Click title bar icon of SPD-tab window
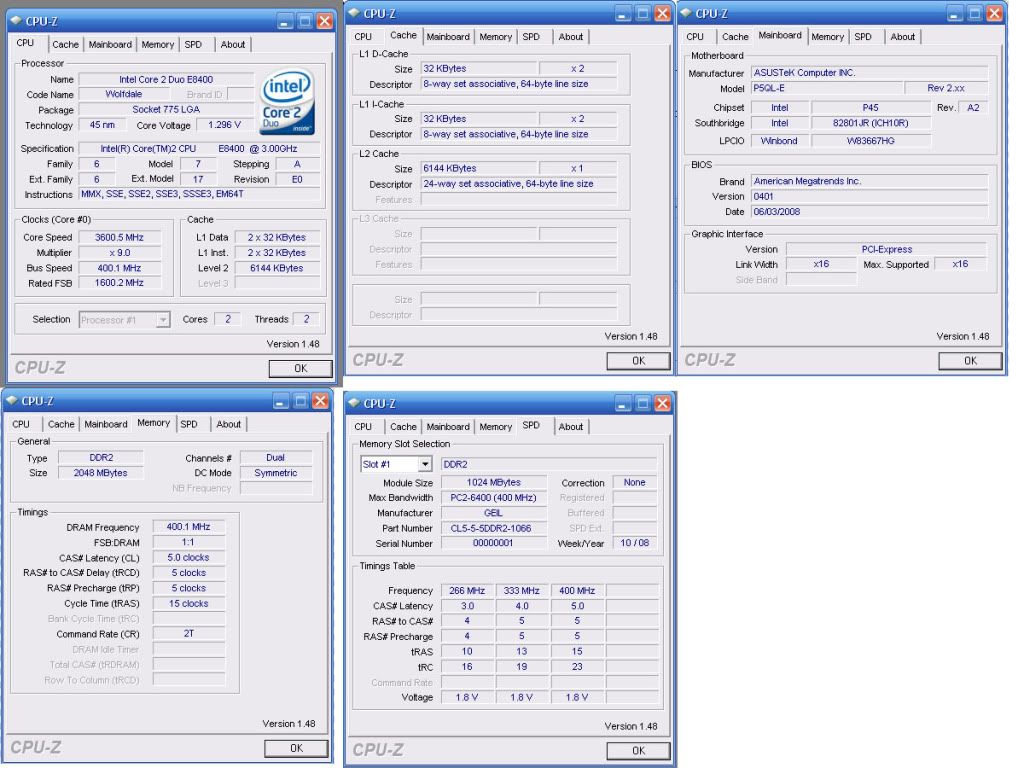 click(355, 402)
